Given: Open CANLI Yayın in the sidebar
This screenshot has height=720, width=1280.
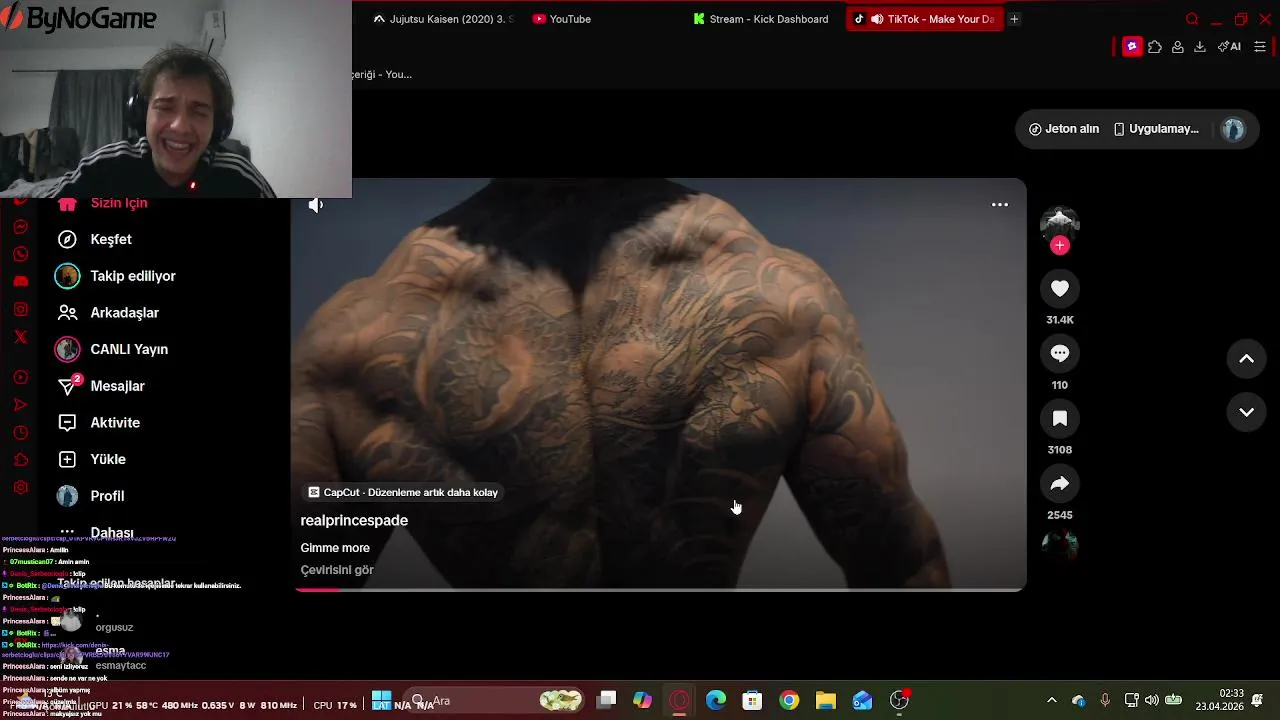Looking at the screenshot, I should (x=129, y=349).
